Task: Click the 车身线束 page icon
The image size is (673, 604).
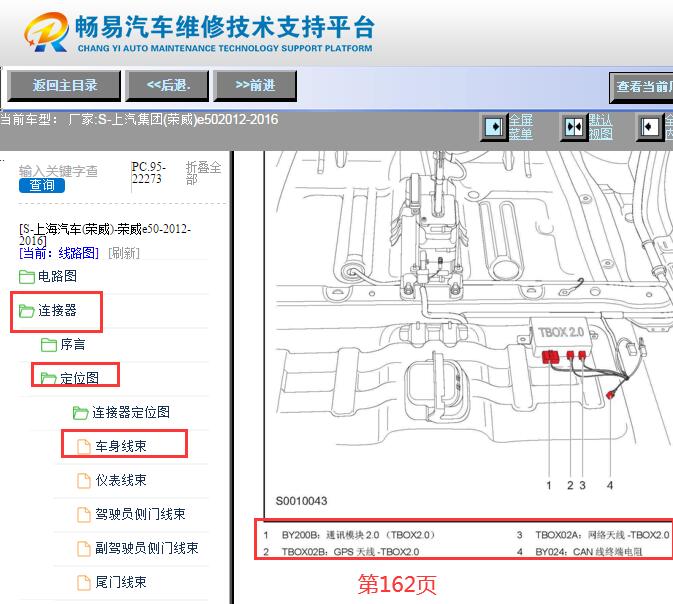Action: coord(84,446)
